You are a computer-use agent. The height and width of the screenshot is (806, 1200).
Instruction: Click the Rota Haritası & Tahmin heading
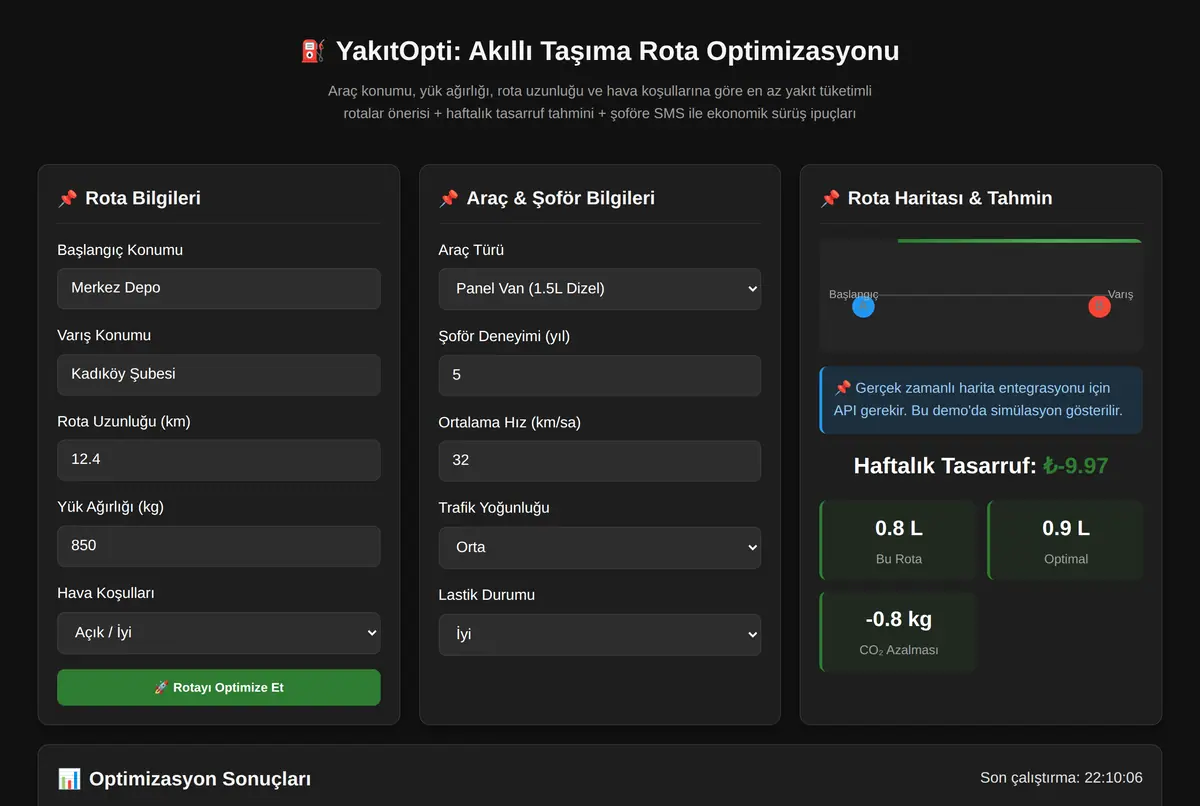[950, 199]
